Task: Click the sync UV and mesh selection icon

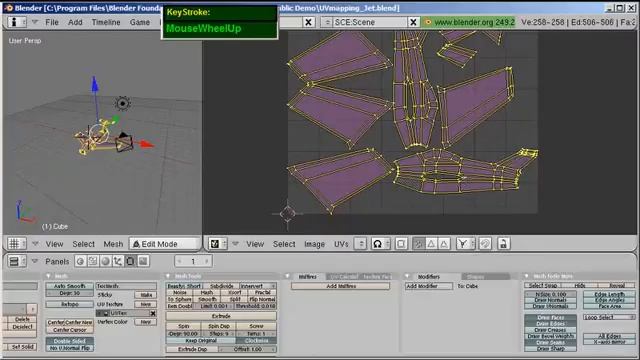Action: (x=401, y=244)
